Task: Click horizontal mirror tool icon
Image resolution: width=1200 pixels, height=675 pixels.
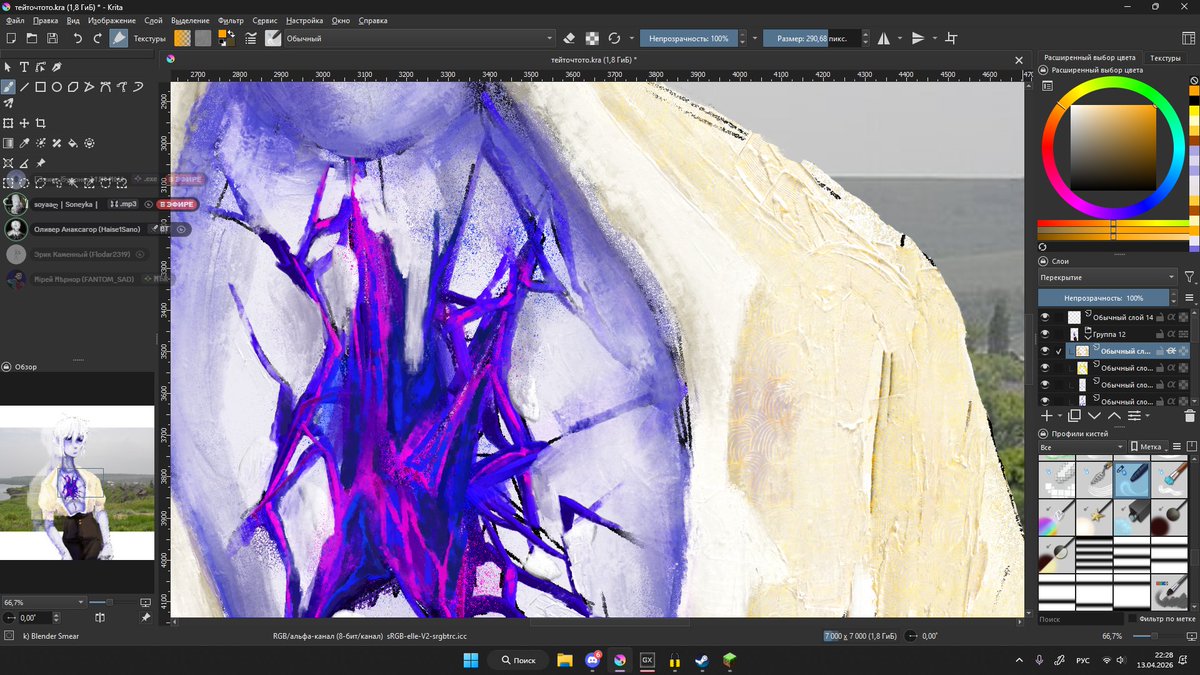Action: pos(884,38)
